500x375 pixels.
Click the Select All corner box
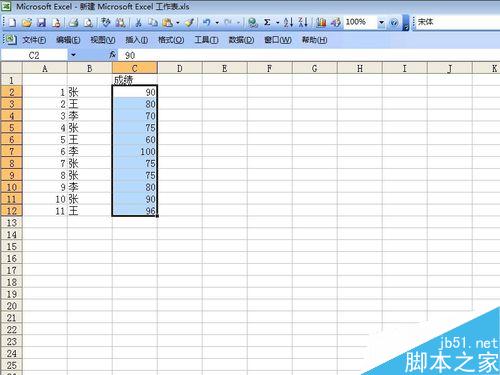pos(11,68)
